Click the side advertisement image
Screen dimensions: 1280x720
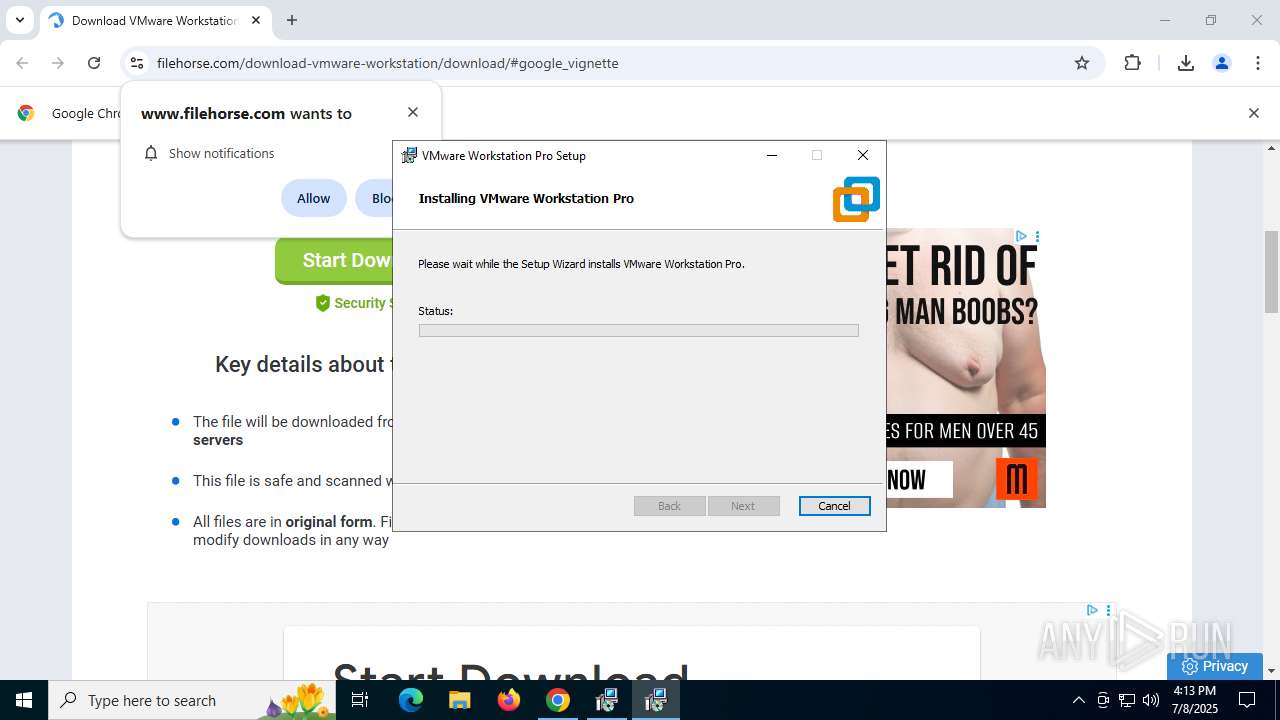tap(965, 368)
